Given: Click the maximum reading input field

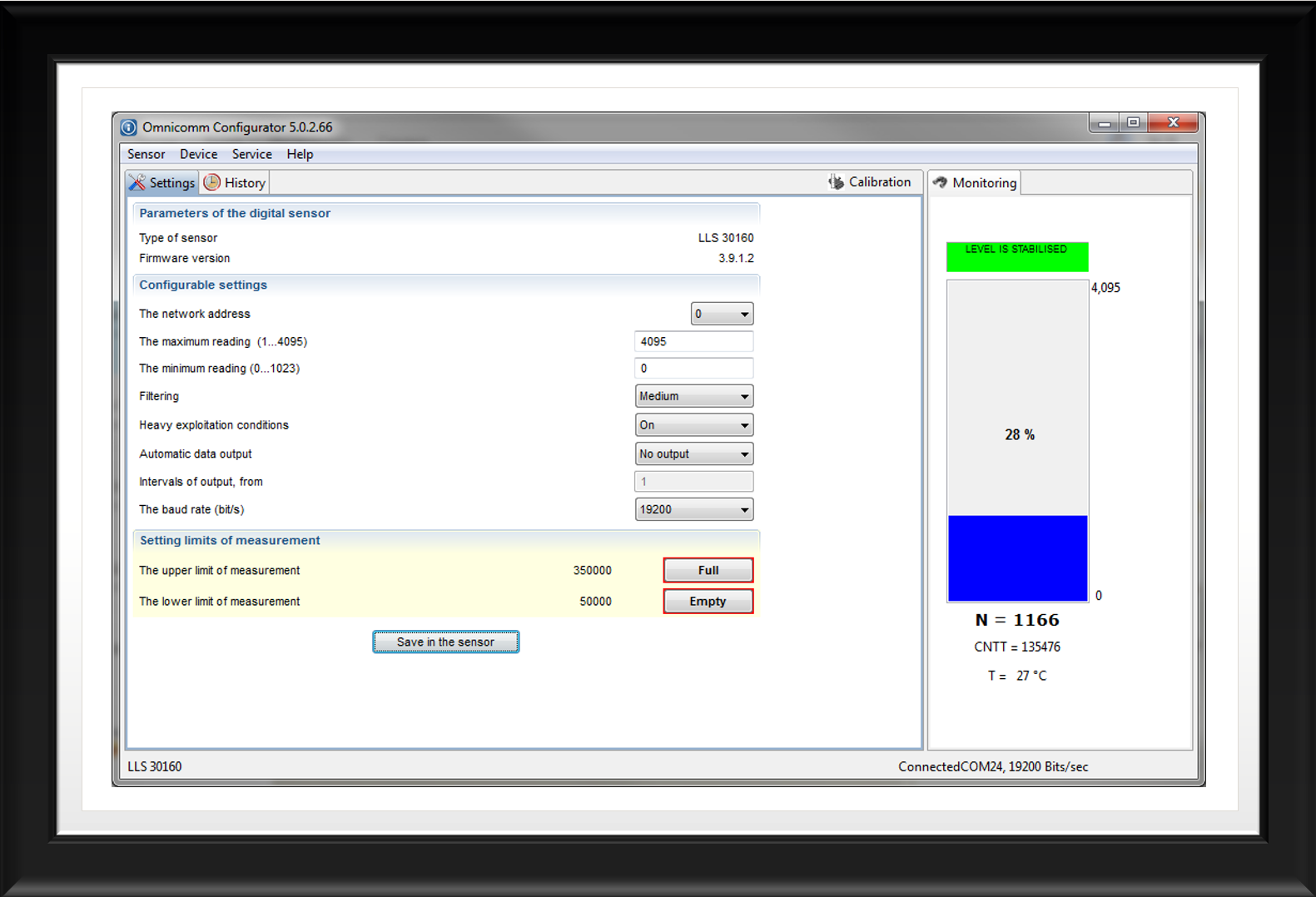Looking at the screenshot, I should click(x=693, y=341).
